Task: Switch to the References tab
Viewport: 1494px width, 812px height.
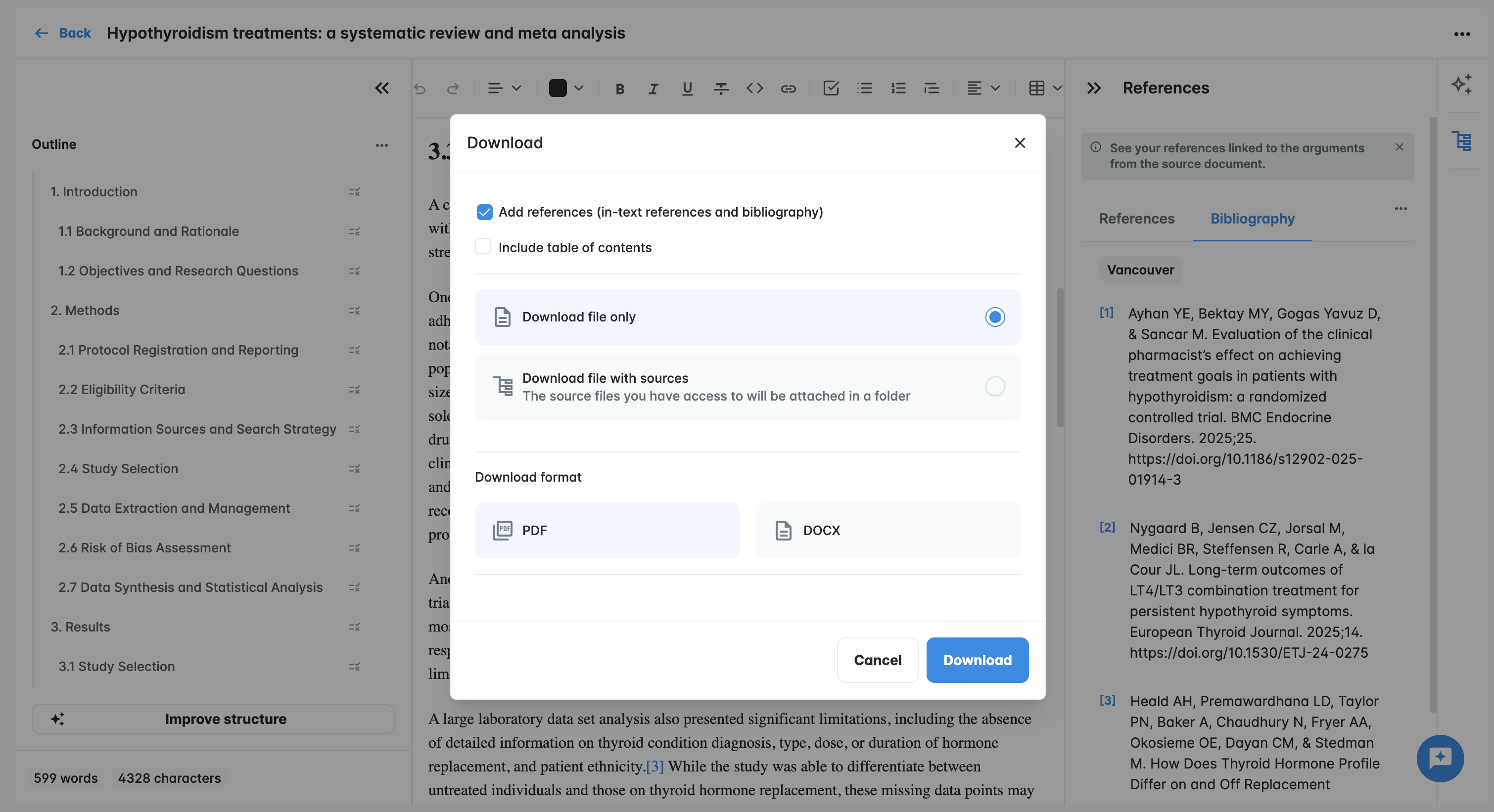Action: [x=1137, y=219]
